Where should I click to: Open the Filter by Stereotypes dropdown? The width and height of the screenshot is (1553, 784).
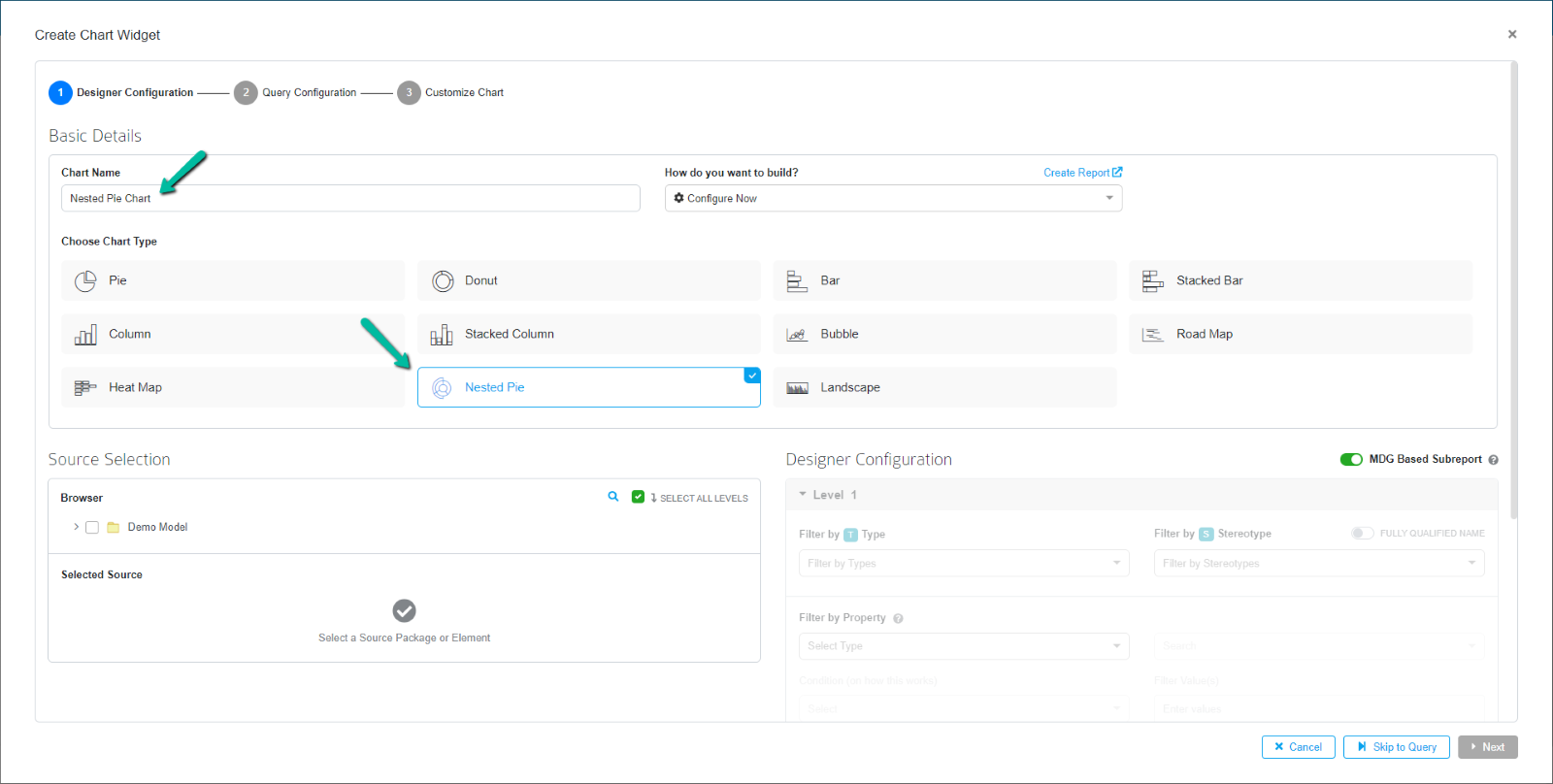point(1319,563)
